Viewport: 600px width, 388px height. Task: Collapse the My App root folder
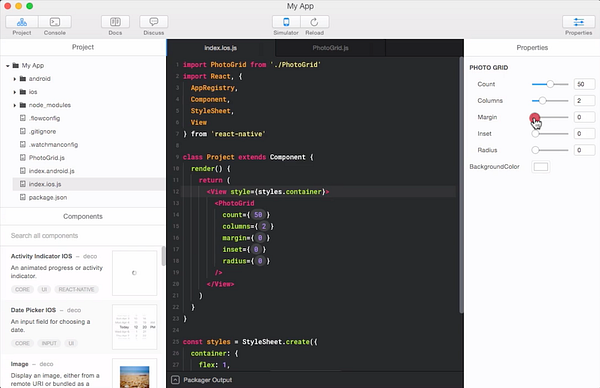[x=8, y=66]
